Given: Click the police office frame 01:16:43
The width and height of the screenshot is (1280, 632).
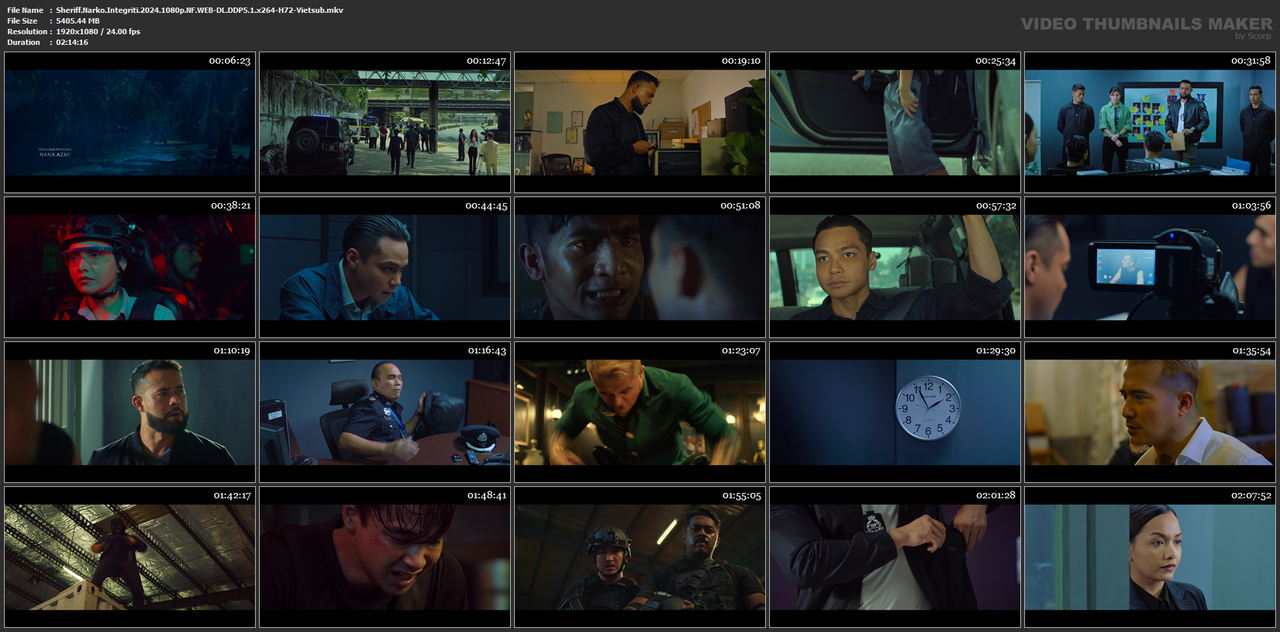Looking at the screenshot, I should point(385,413).
